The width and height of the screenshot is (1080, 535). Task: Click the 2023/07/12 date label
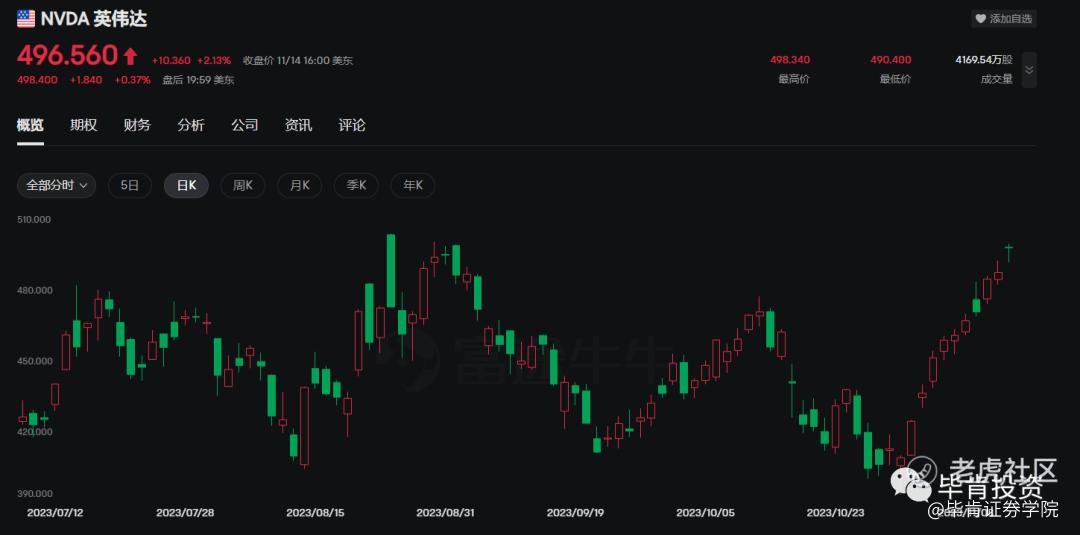pos(56,513)
